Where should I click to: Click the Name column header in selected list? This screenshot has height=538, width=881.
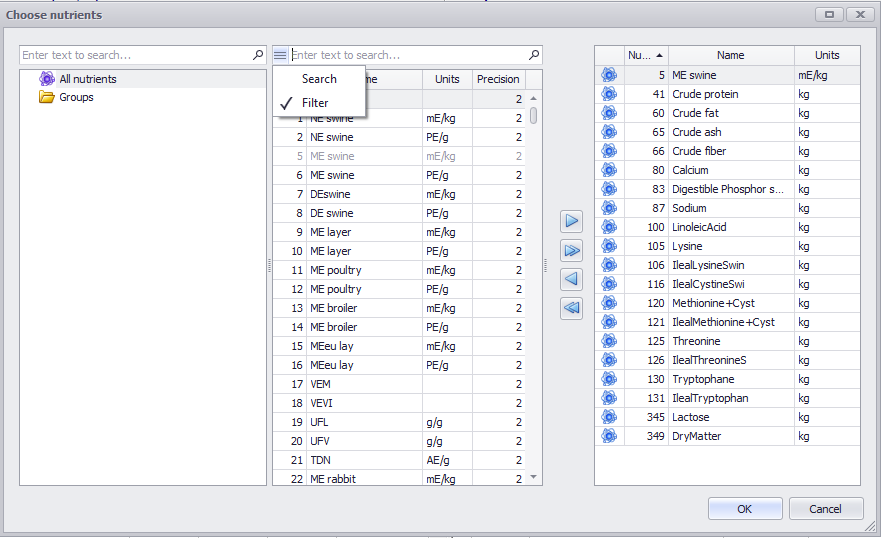click(731, 55)
